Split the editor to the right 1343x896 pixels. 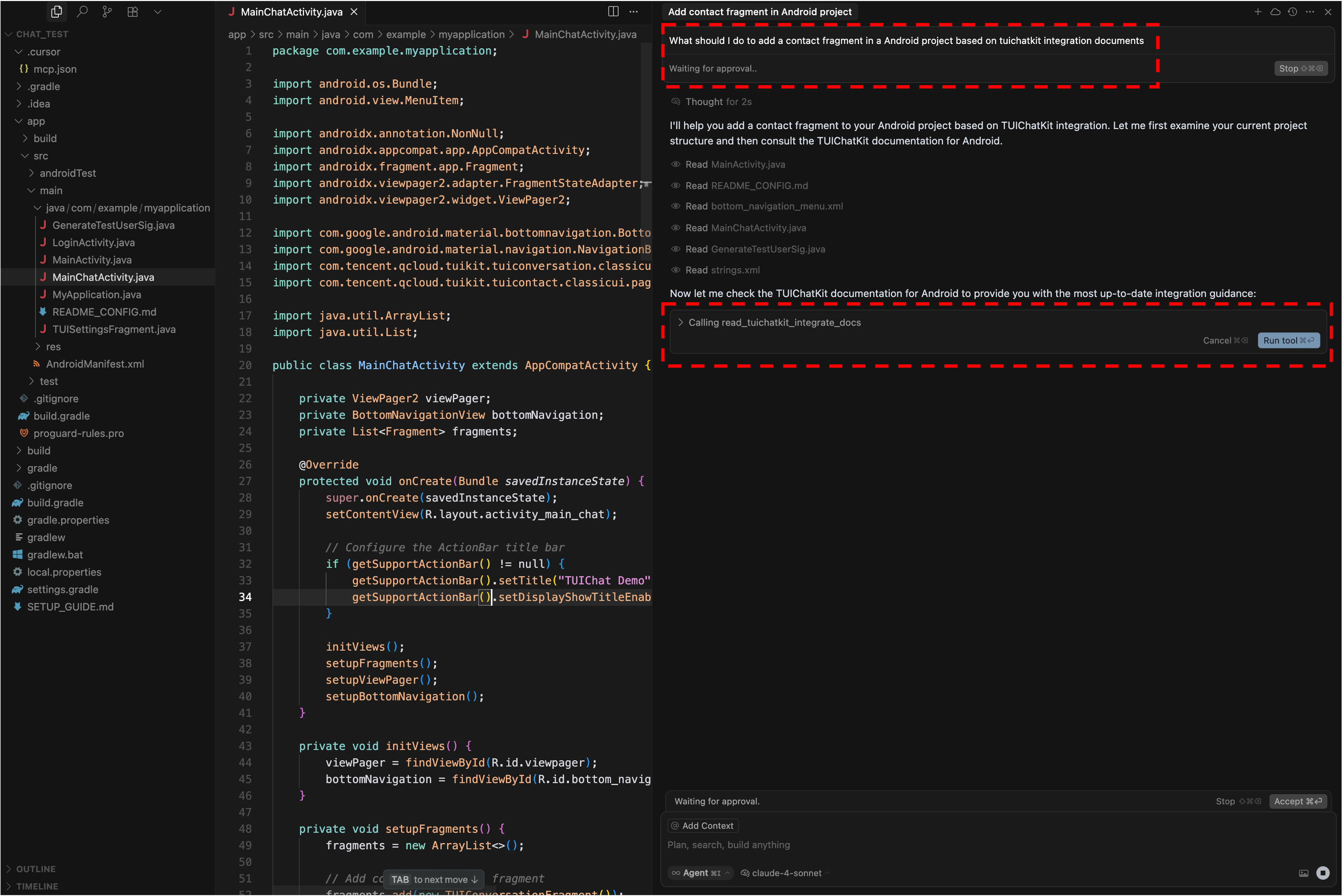(613, 11)
